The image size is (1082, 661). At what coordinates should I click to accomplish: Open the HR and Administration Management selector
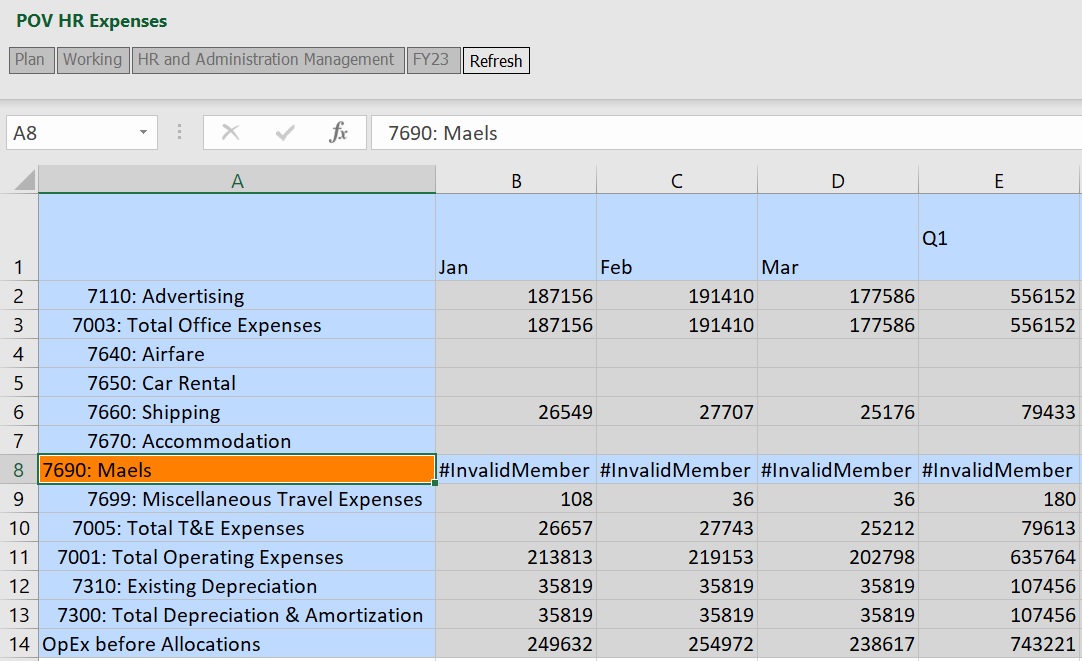pyautogui.click(x=266, y=60)
